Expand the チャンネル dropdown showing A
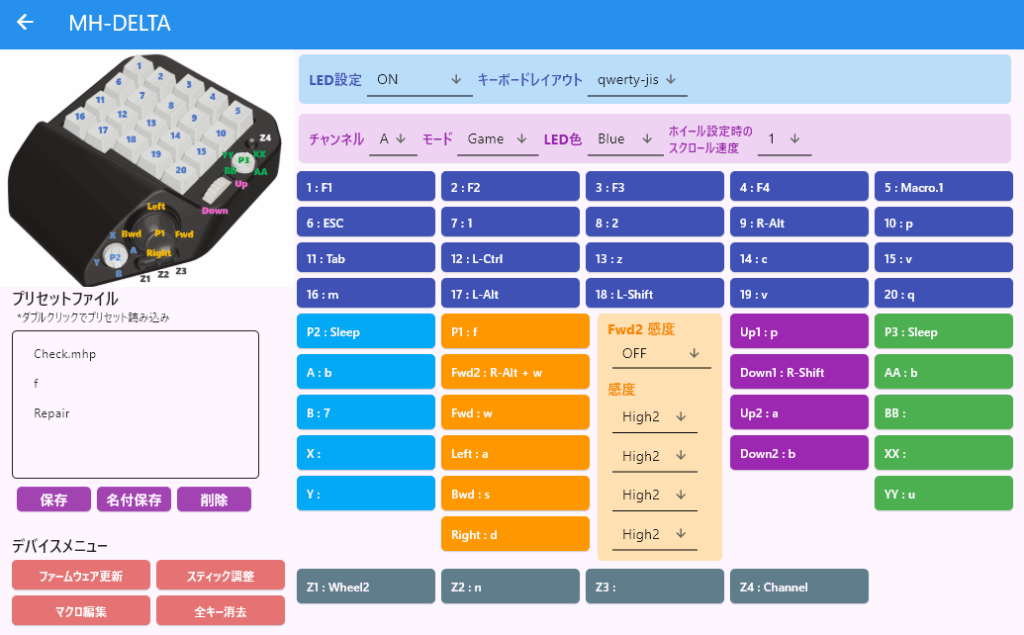Viewport: 1024px width, 635px height. tap(394, 139)
